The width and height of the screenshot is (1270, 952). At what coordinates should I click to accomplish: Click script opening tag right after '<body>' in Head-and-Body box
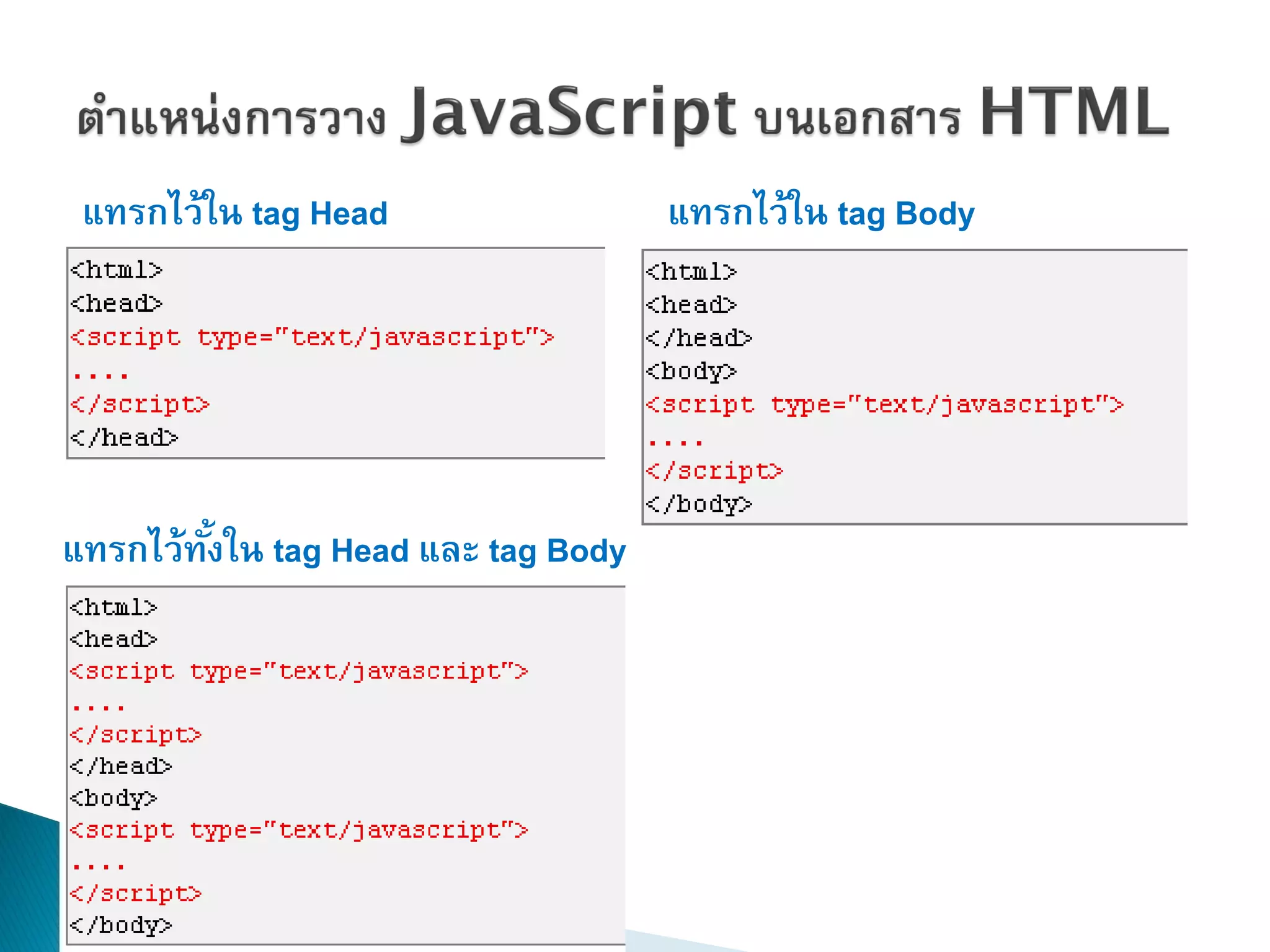(299, 831)
